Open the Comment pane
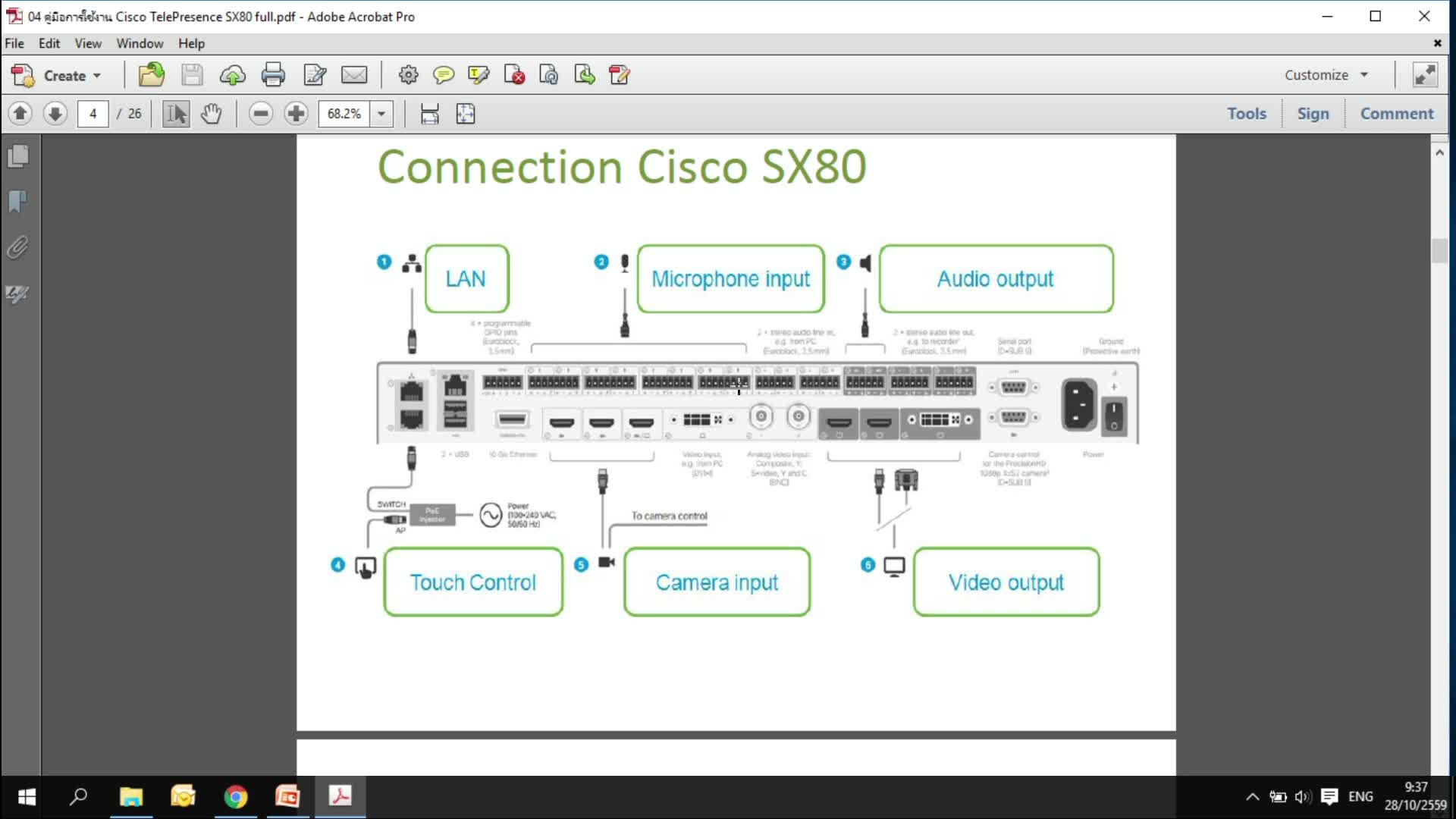This screenshot has width=1456, height=819. pyautogui.click(x=1397, y=114)
